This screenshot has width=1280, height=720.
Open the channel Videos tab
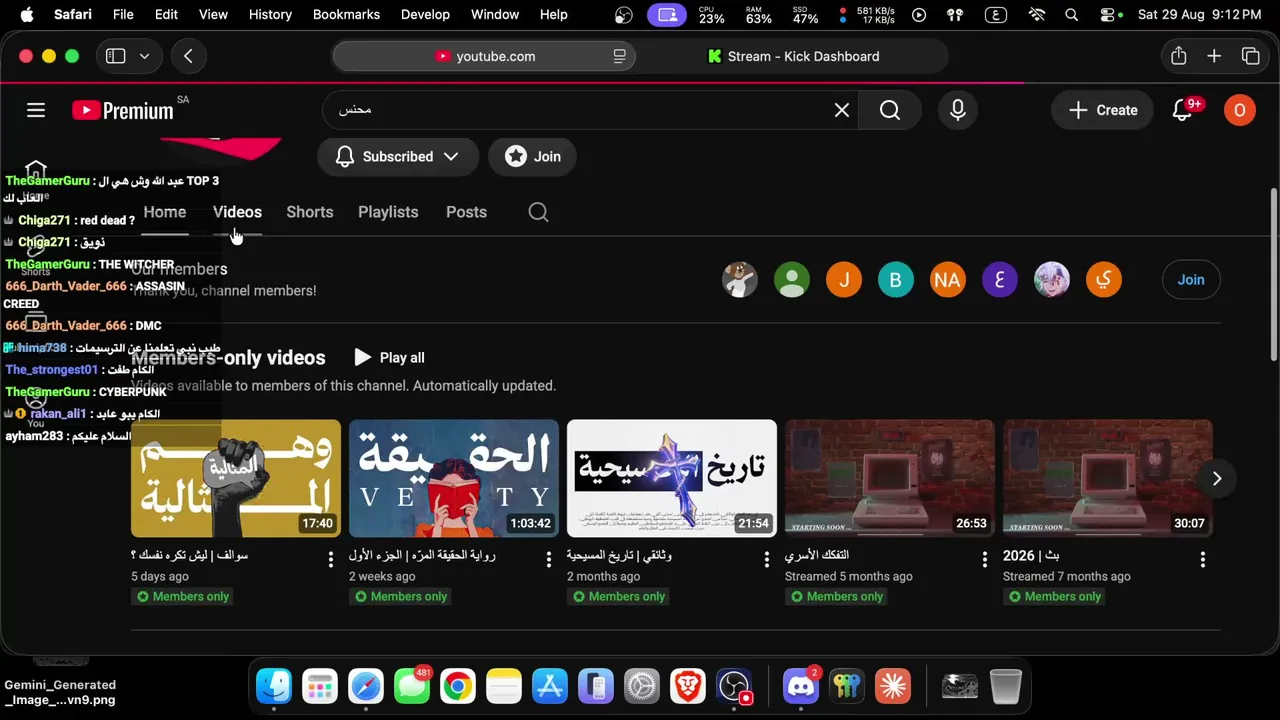pos(237,212)
